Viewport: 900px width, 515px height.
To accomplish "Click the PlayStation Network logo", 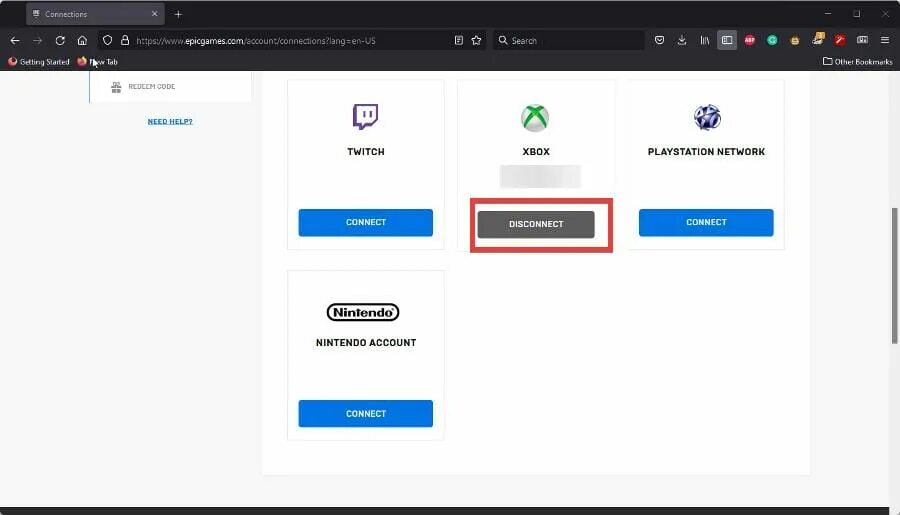I will (707, 118).
